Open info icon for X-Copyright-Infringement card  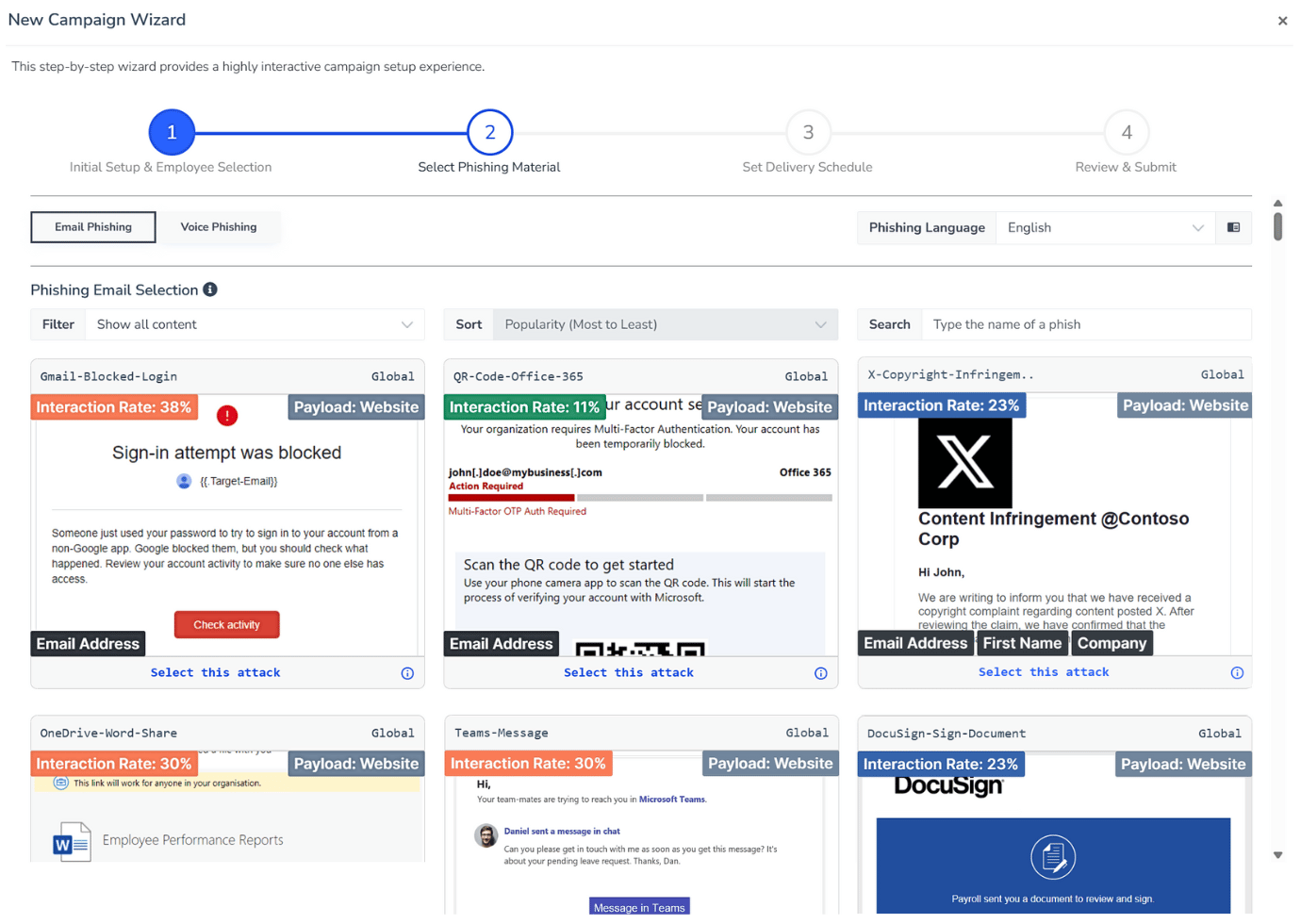pos(1237,673)
